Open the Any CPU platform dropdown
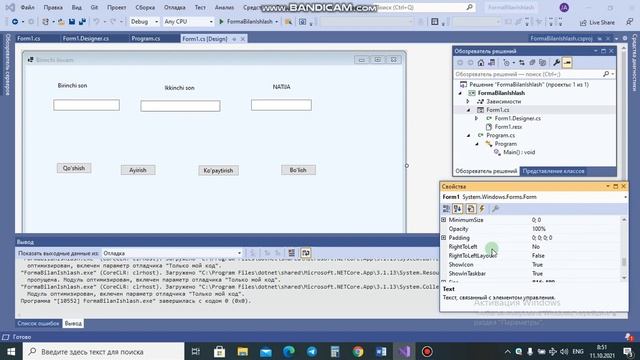640x360 pixels. click(x=188, y=22)
